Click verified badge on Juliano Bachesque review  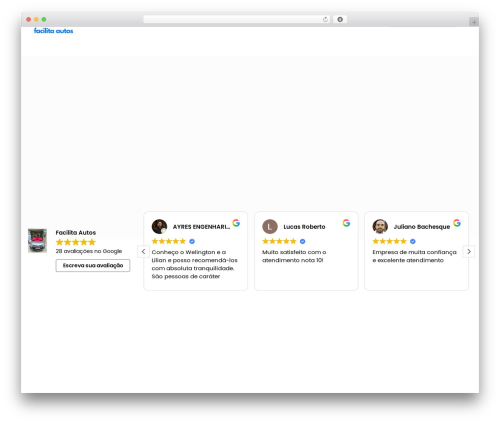click(413, 241)
